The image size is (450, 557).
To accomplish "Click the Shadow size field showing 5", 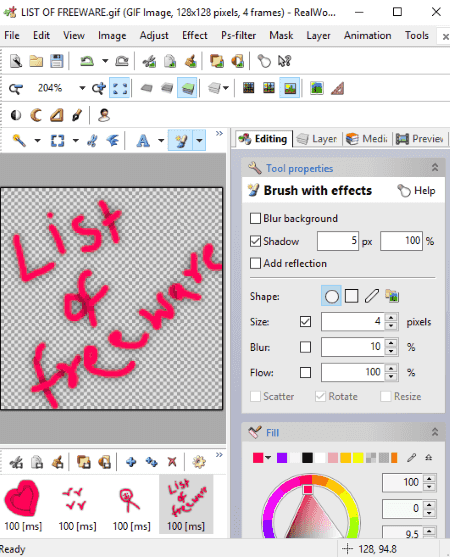I will point(338,241).
